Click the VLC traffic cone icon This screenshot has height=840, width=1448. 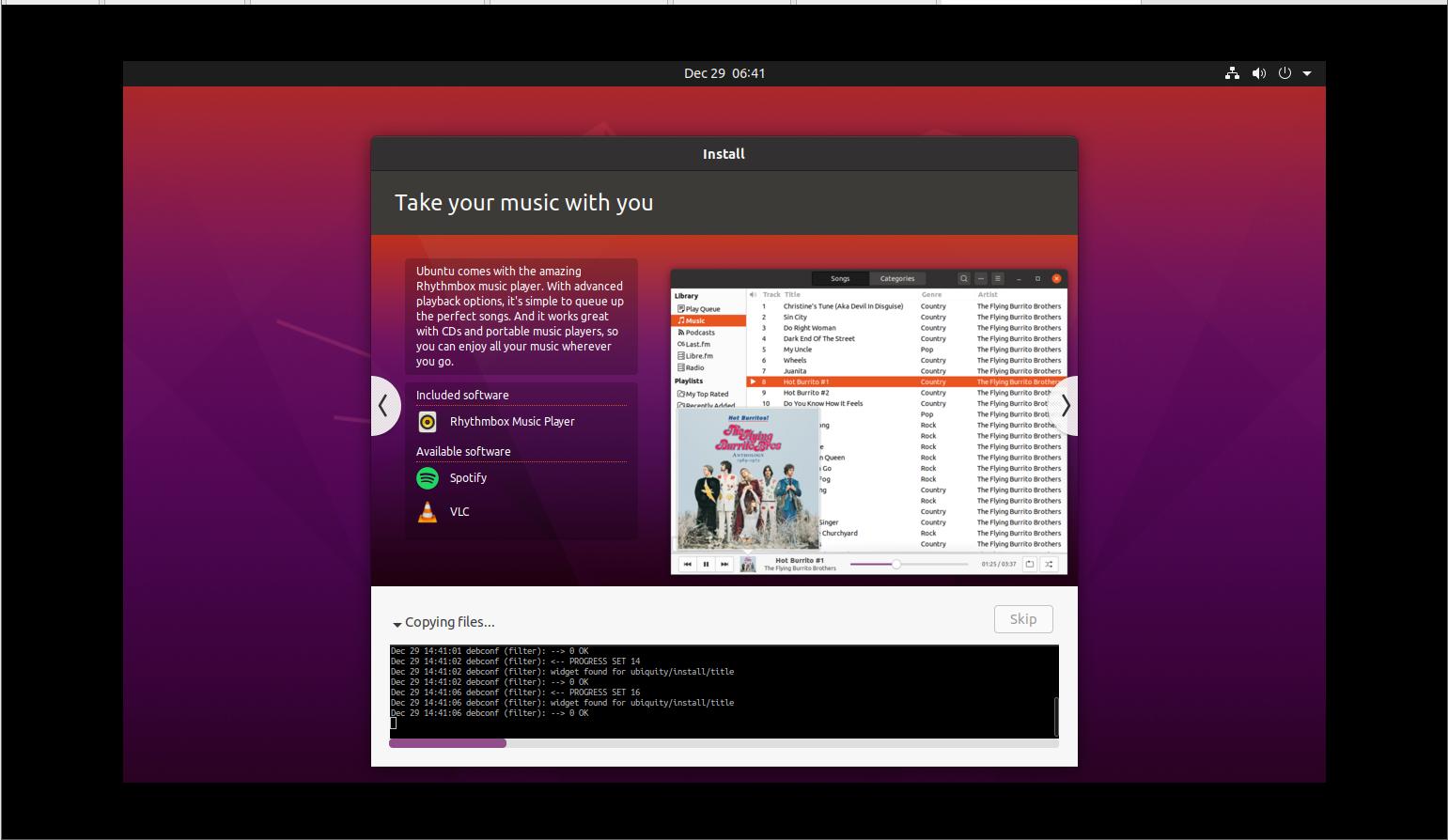(x=428, y=512)
